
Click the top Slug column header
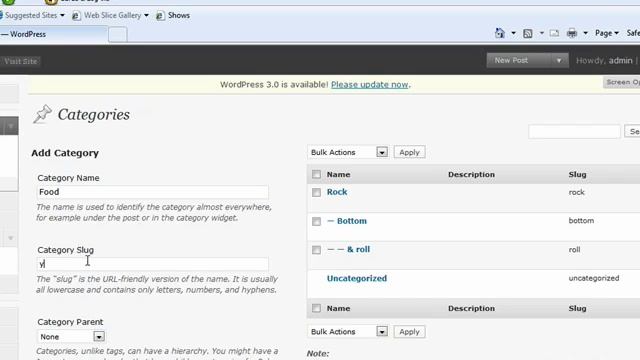coord(577,174)
